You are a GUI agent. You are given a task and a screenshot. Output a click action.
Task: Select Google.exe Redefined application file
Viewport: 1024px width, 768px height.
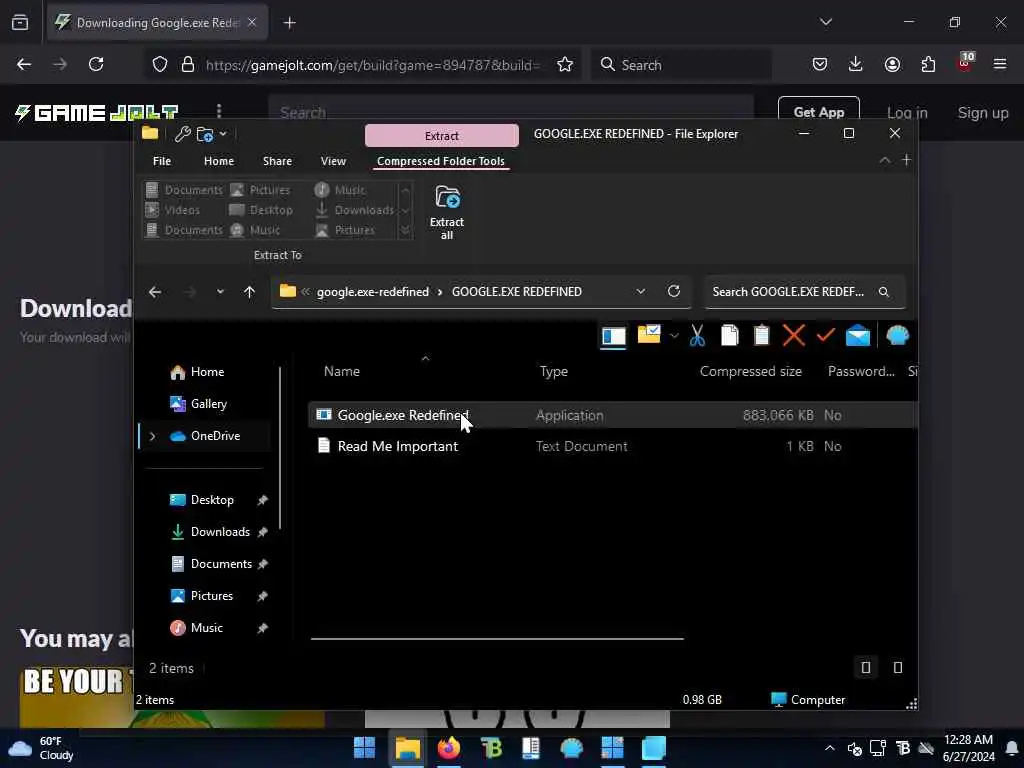(613, 415)
